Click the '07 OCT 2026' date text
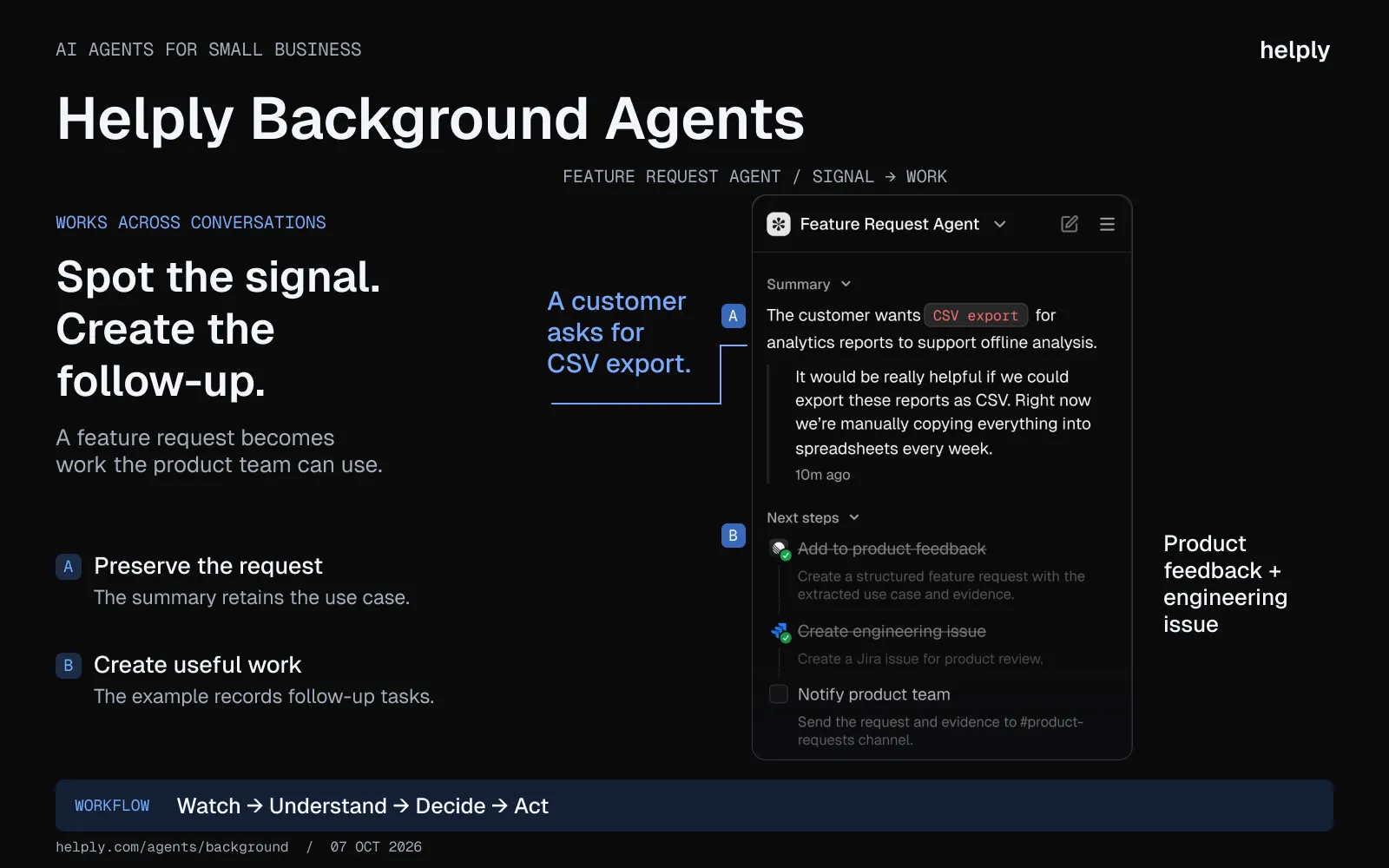This screenshot has height=868, width=1389. point(376,847)
